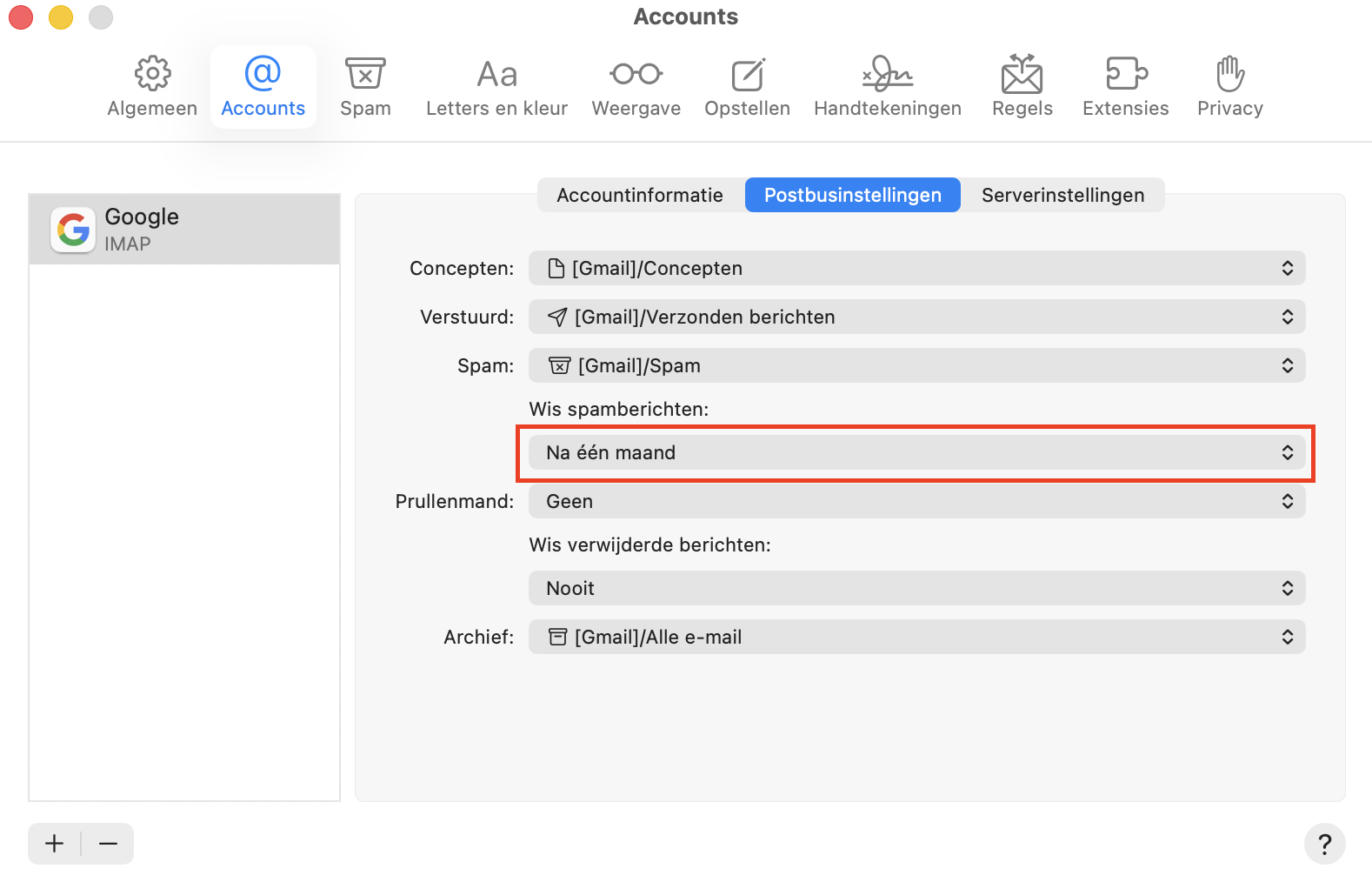
Task: Switch to Accountinformatie tab
Action: (640, 195)
